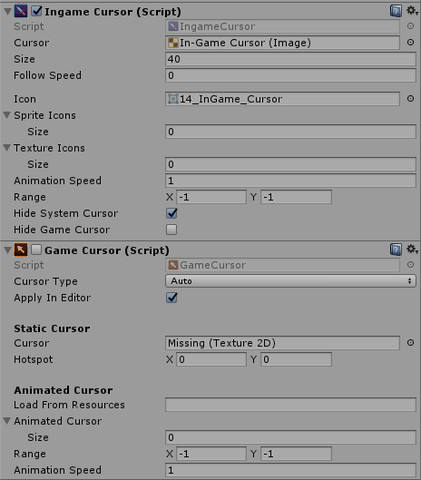This screenshot has width=421, height=480.
Task: Collapse the Sprite Icons array
Action: tap(7, 115)
